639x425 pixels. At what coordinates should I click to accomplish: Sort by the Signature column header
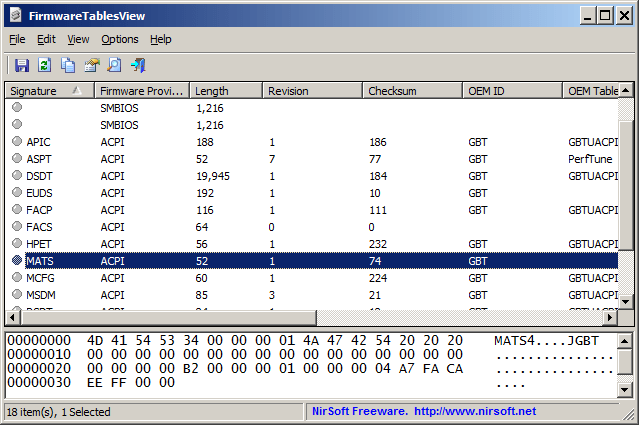[x=40, y=91]
